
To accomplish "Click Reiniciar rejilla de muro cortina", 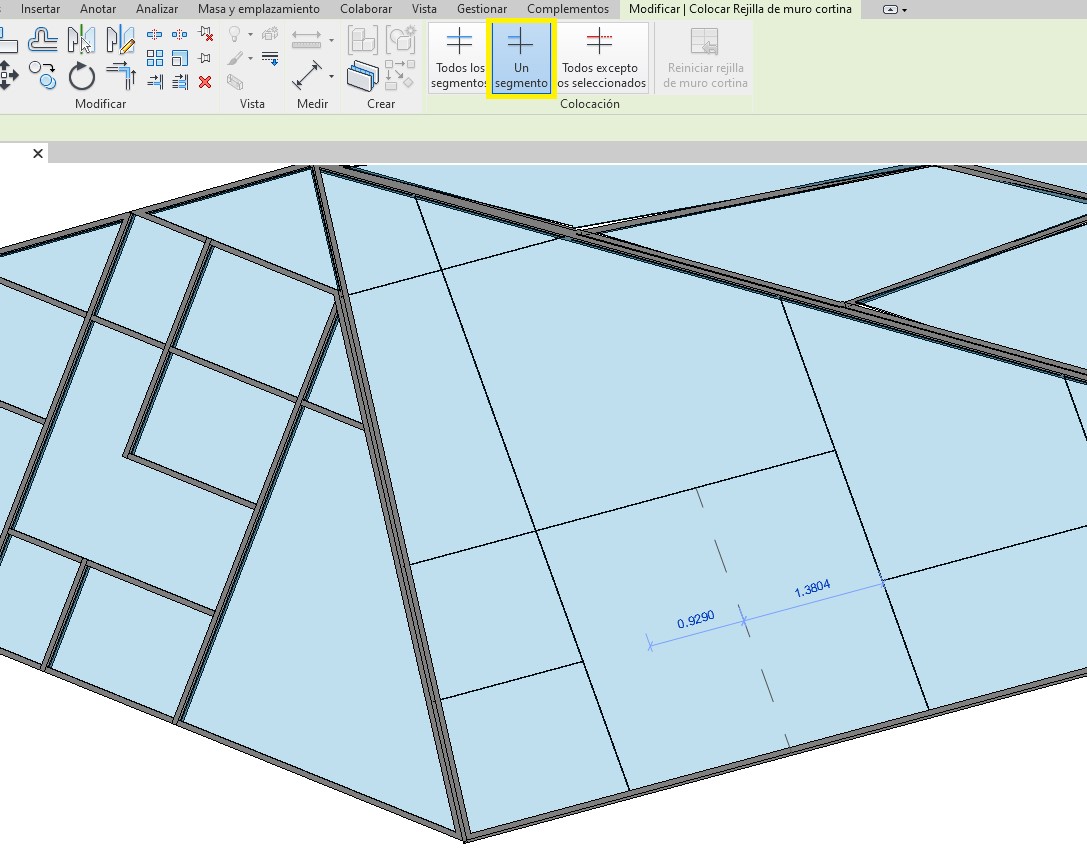I will click(x=705, y=59).
